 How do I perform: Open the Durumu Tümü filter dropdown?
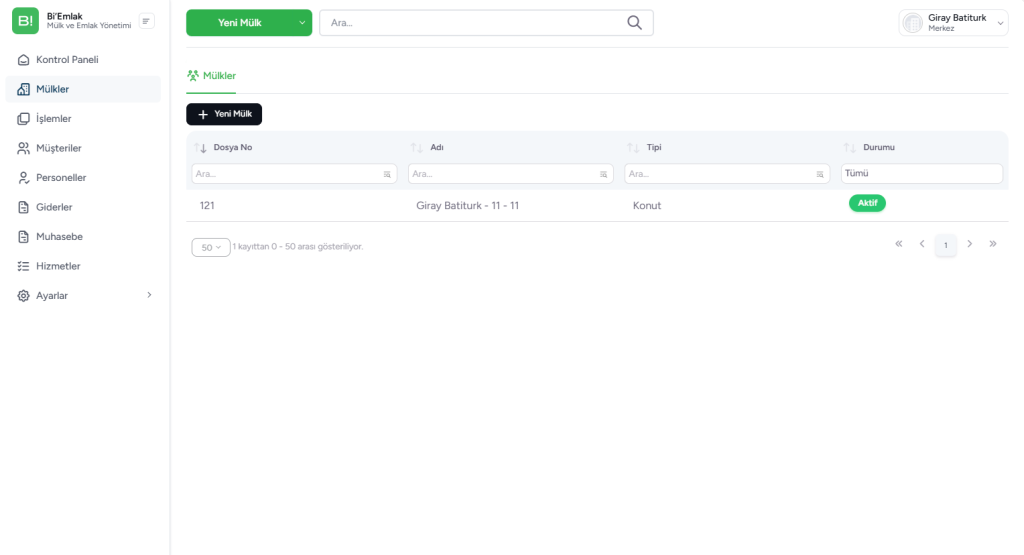tap(921, 174)
